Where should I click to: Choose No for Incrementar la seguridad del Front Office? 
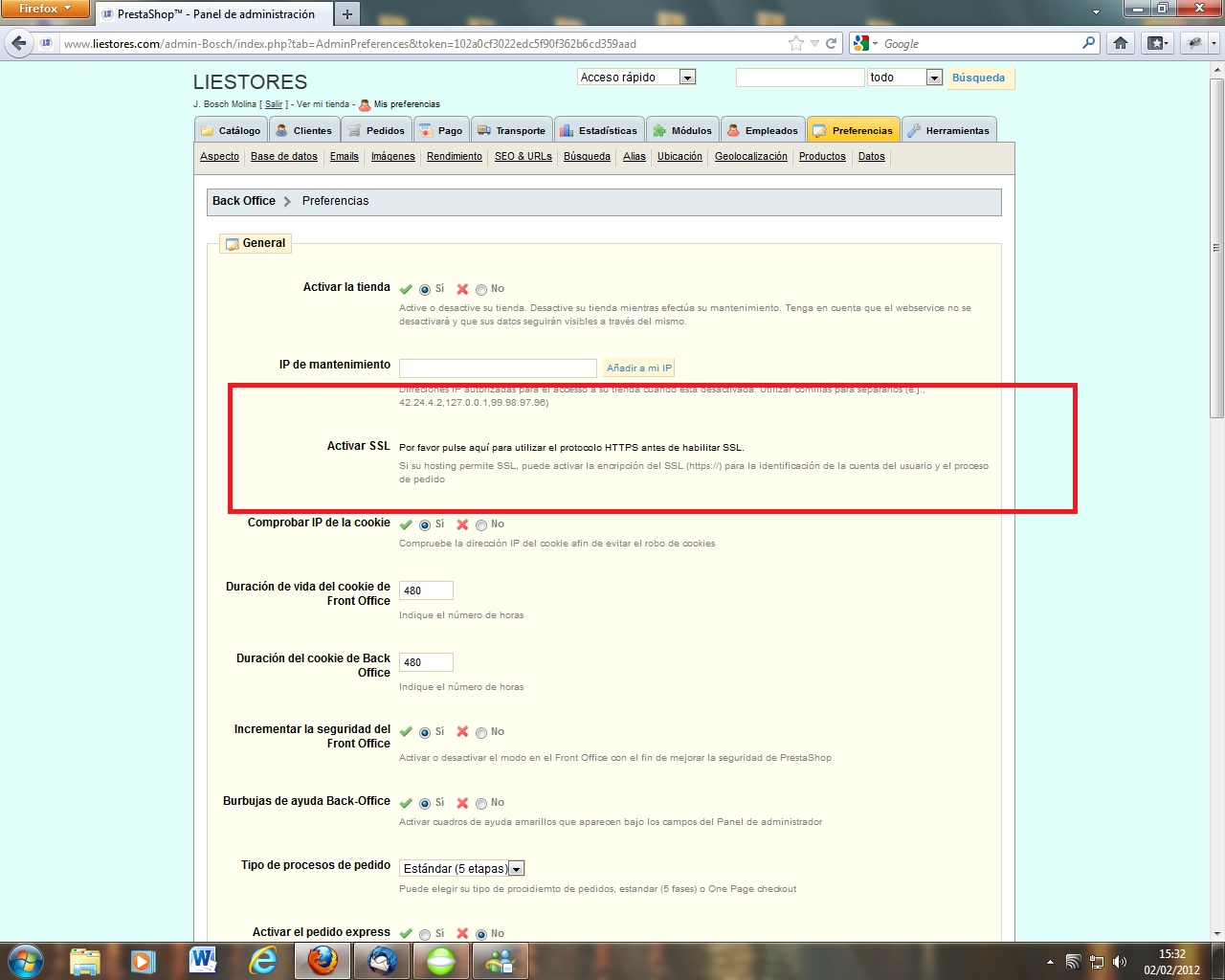click(x=481, y=732)
